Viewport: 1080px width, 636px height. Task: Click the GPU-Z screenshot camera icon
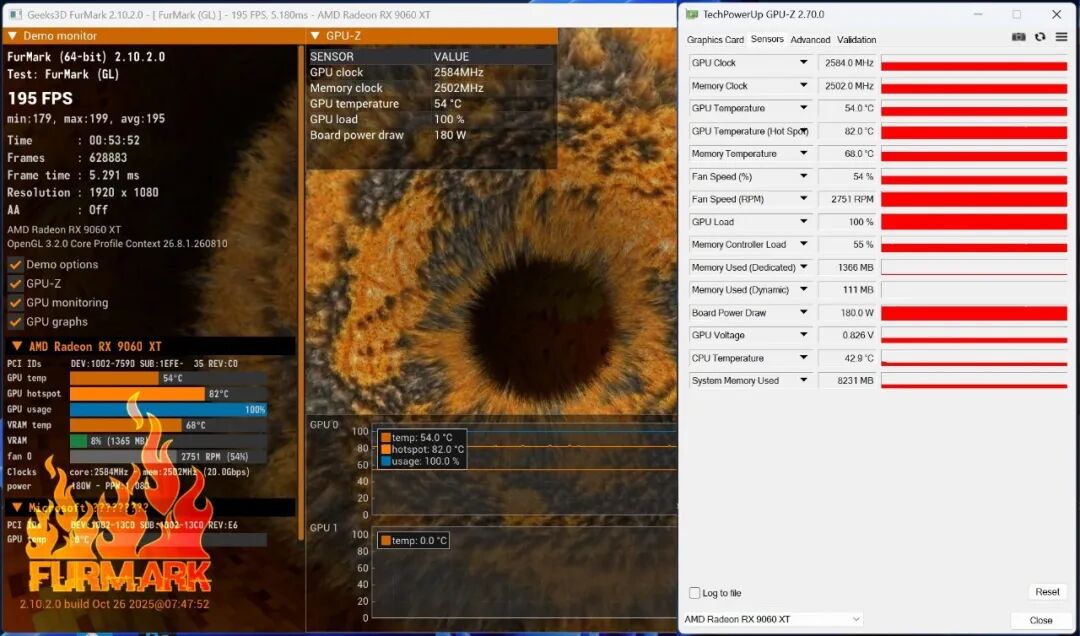(x=1018, y=37)
